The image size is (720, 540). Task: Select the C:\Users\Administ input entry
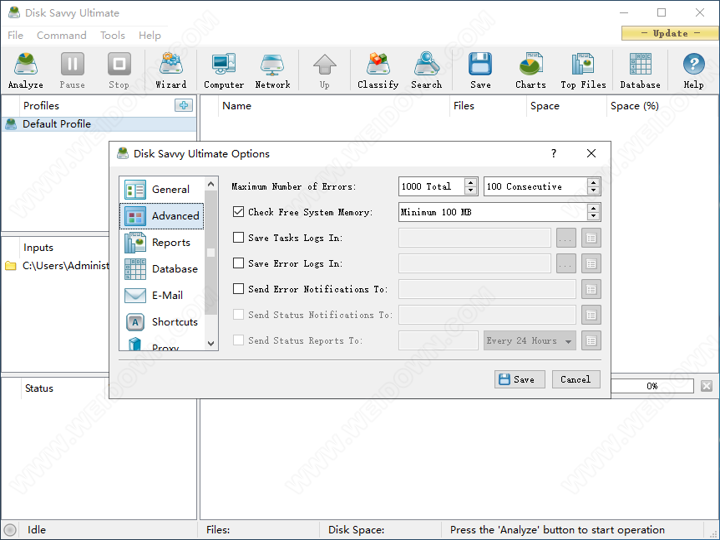[57, 265]
